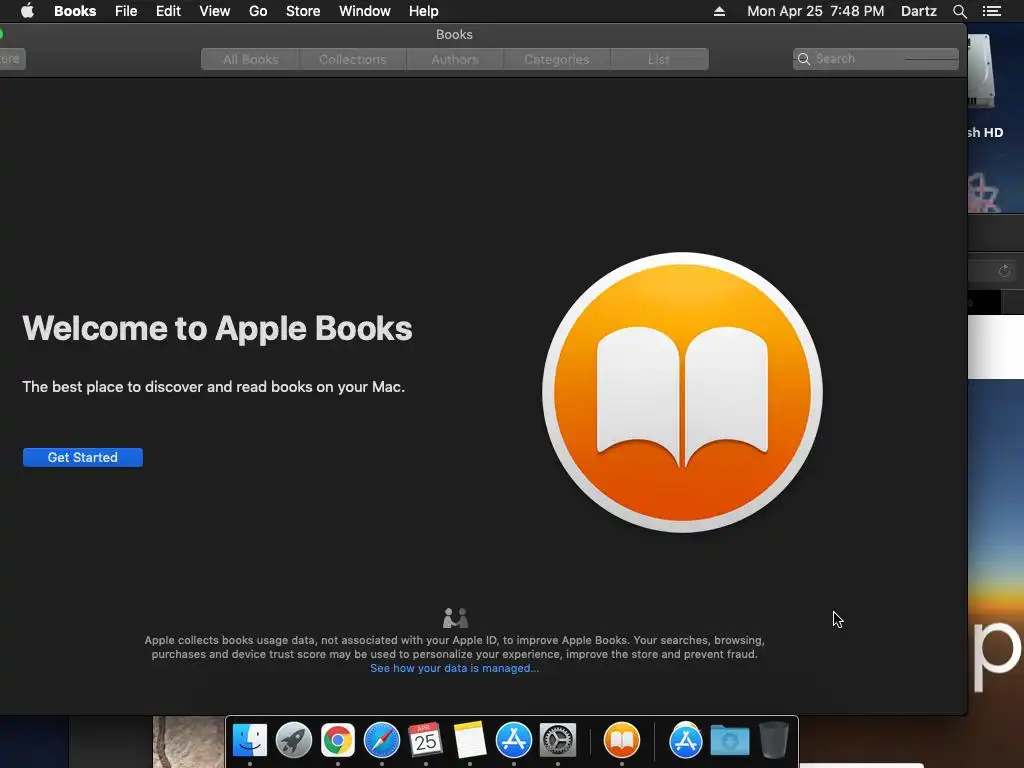
Task: Click the magnifier icon in Books search field
Action: point(804,59)
